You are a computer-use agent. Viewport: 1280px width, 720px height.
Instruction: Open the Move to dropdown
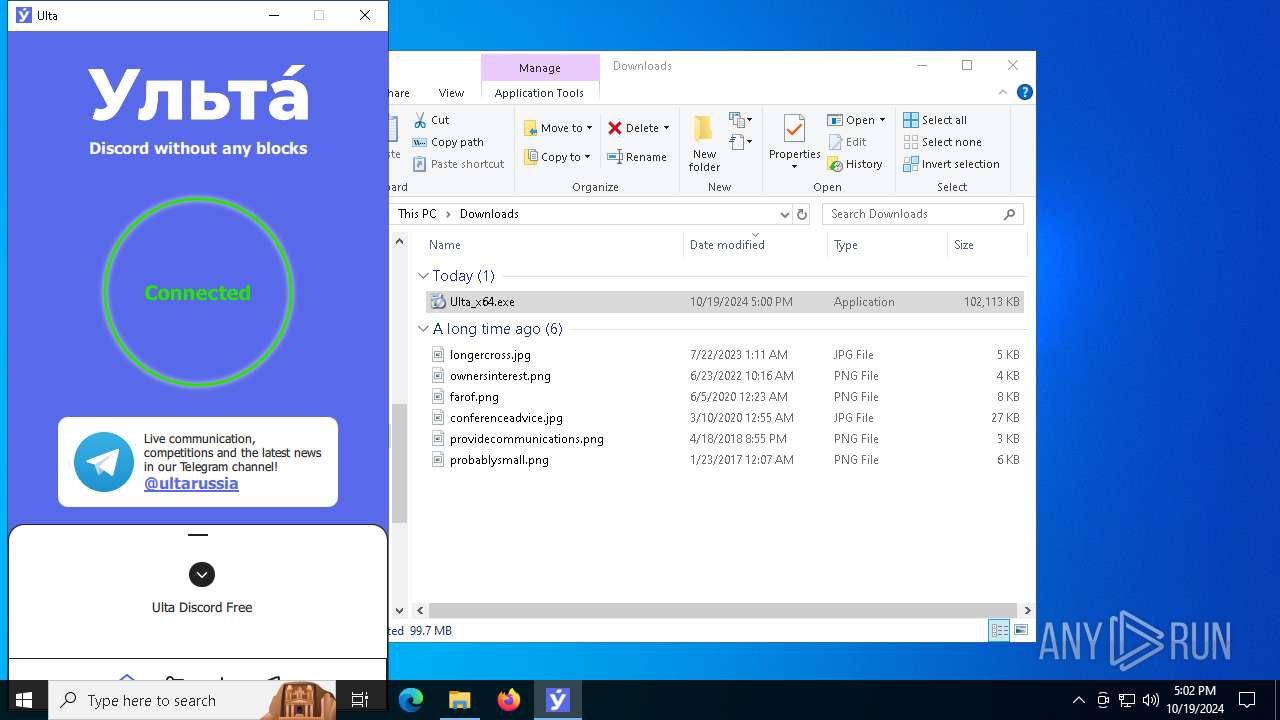point(558,128)
